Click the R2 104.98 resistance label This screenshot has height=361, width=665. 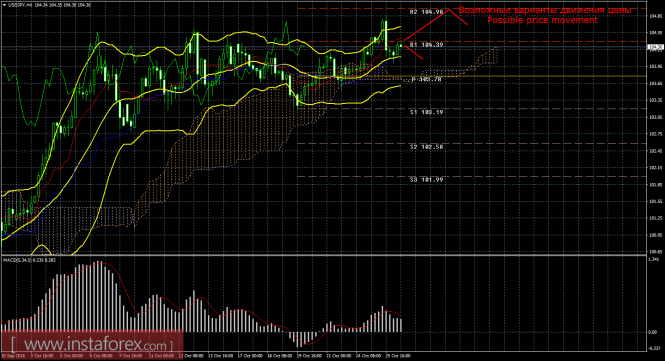426,12
